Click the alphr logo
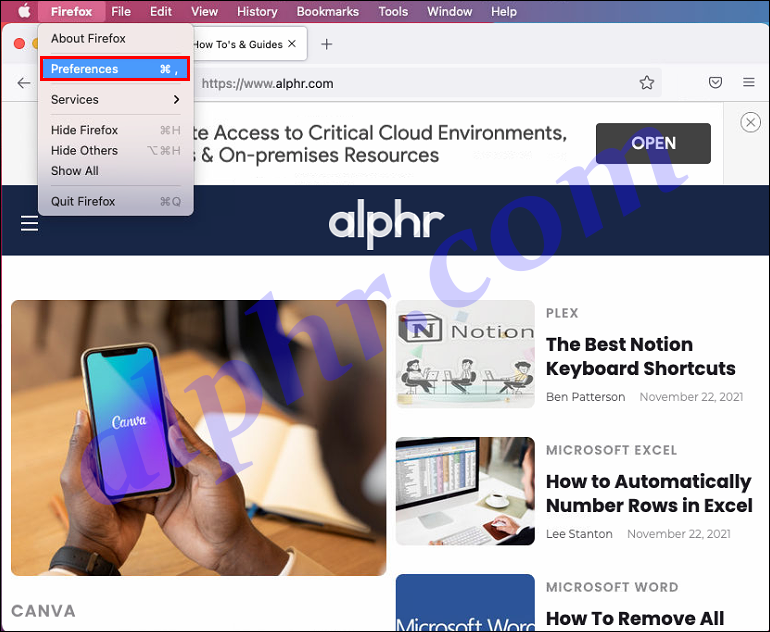The width and height of the screenshot is (770, 632). point(386,222)
